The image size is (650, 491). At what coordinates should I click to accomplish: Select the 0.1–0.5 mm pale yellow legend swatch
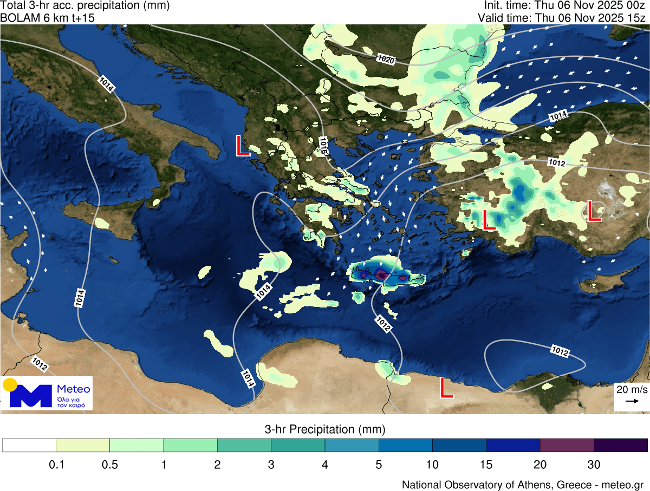point(83,445)
